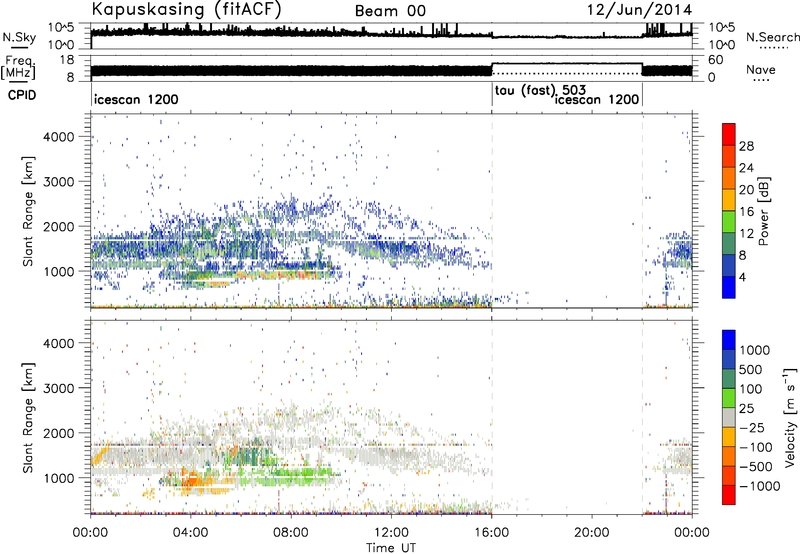Select the '-1000' Velocity colorbar tick
The height and width of the screenshot is (554, 800).
coord(760,486)
